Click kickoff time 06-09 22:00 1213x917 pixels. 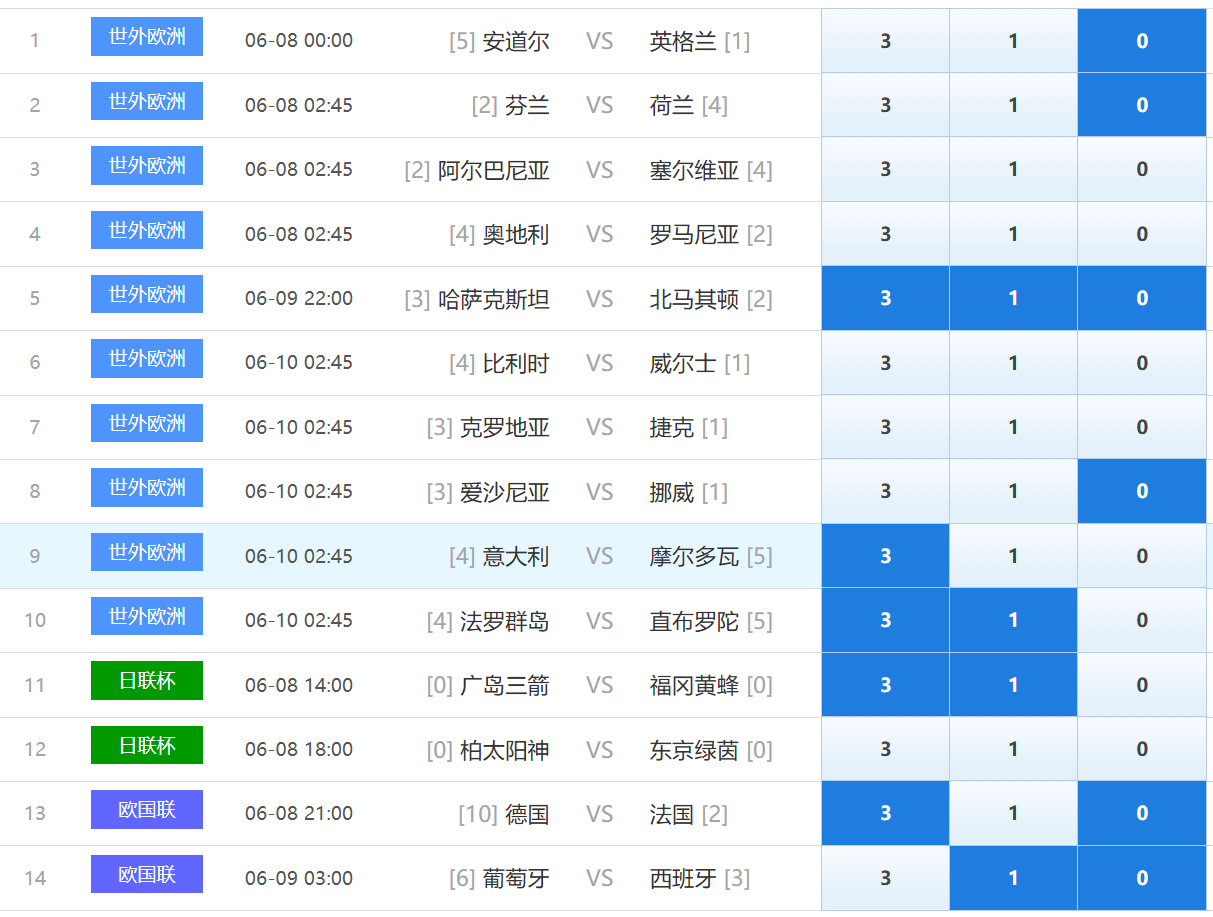(x=299, y=298)
